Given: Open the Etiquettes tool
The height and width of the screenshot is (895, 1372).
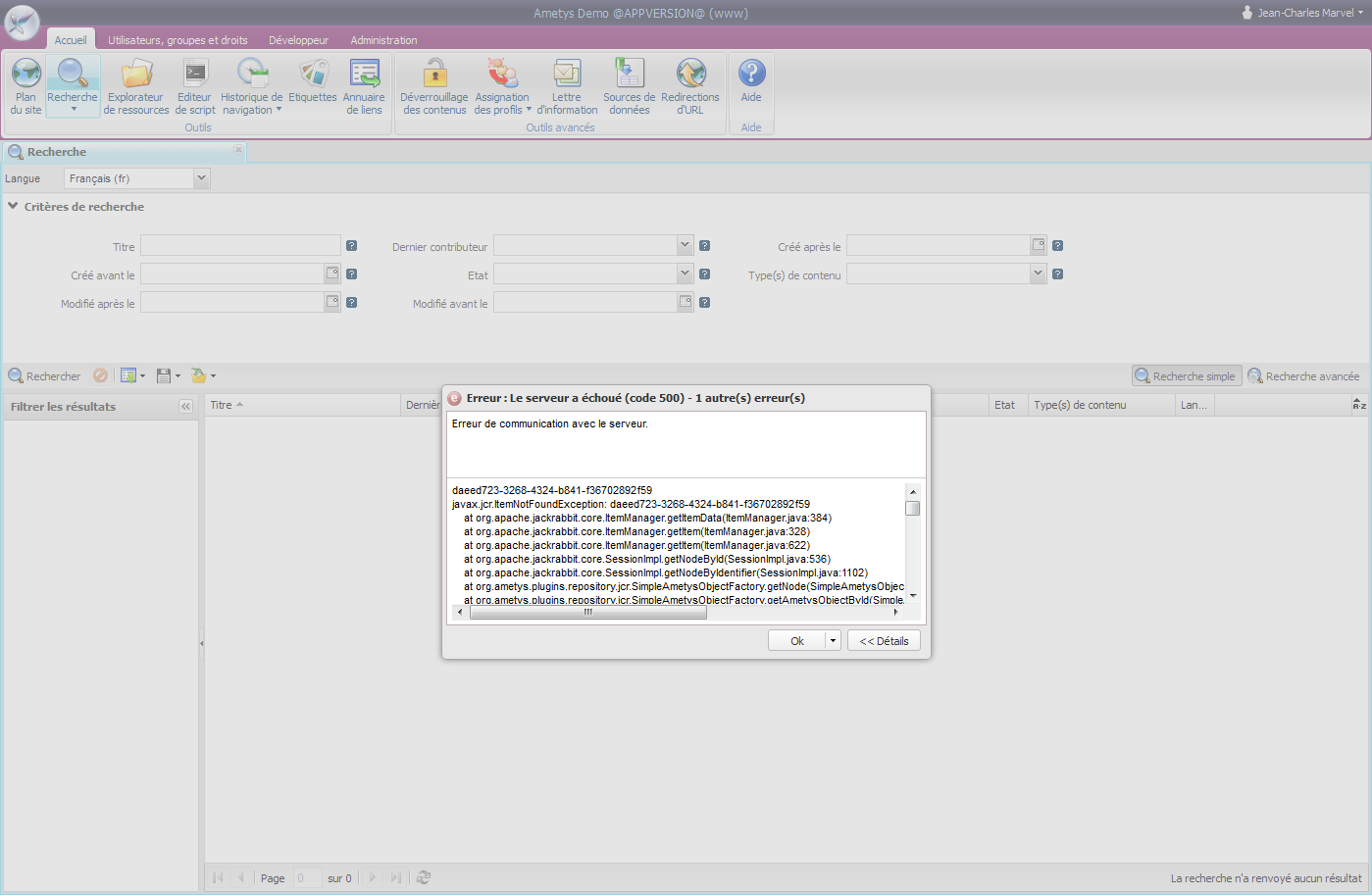Looking at the screenshot, I should pos(313,80).
